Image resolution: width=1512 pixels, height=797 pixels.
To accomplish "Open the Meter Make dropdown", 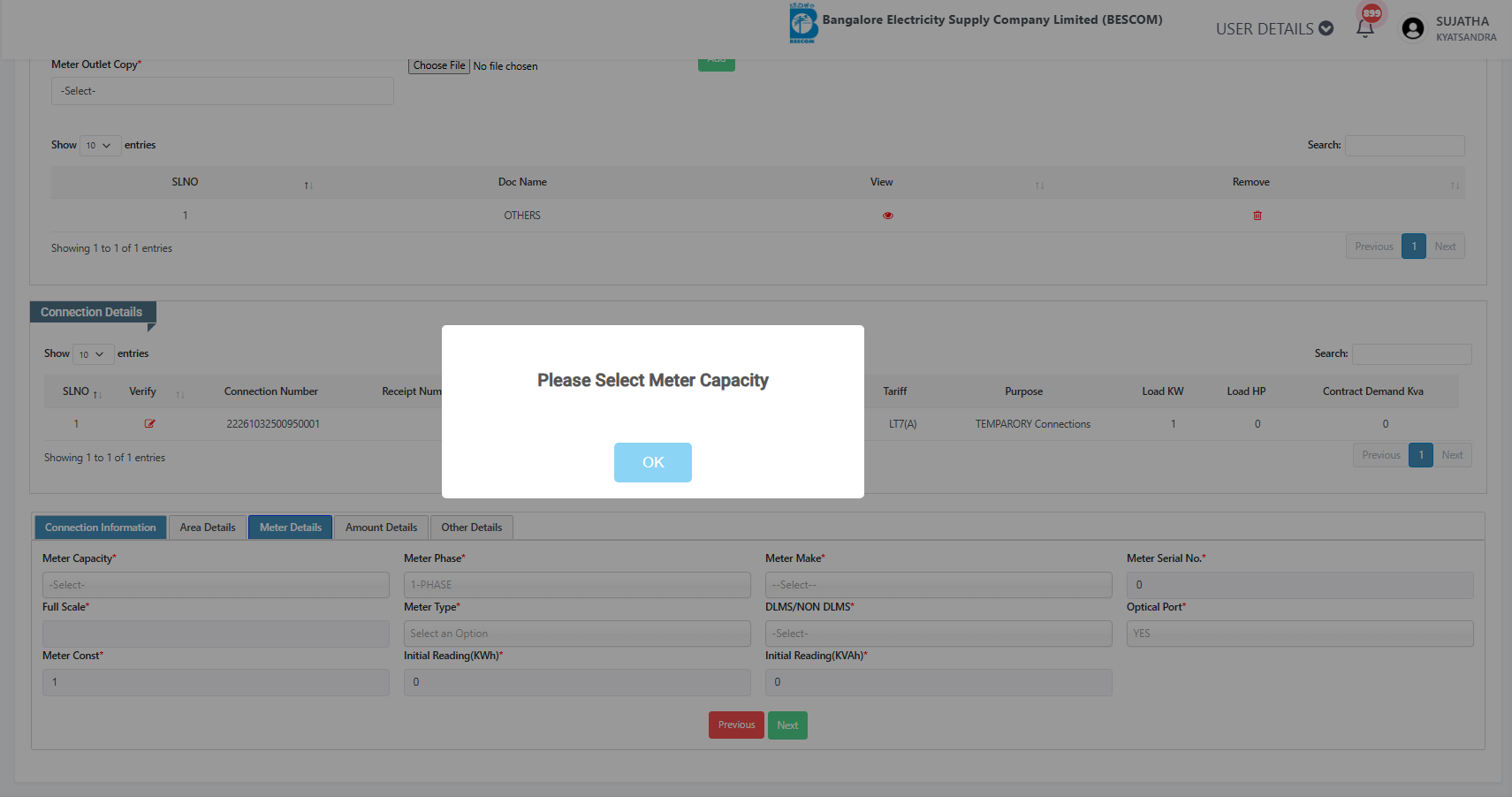I will pos(938,585).
